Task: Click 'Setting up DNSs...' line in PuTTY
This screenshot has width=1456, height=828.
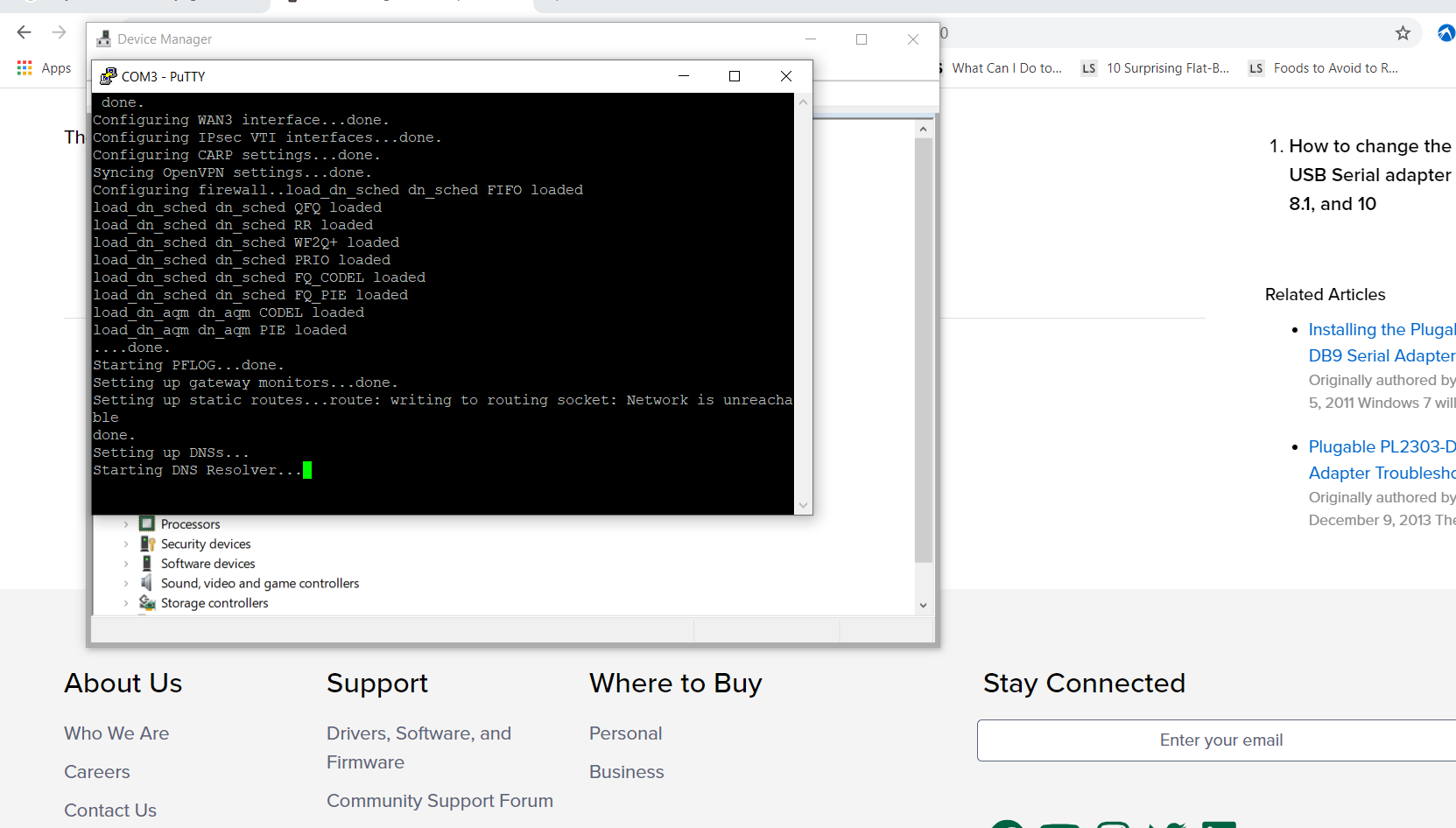Action: pos(171,453)
